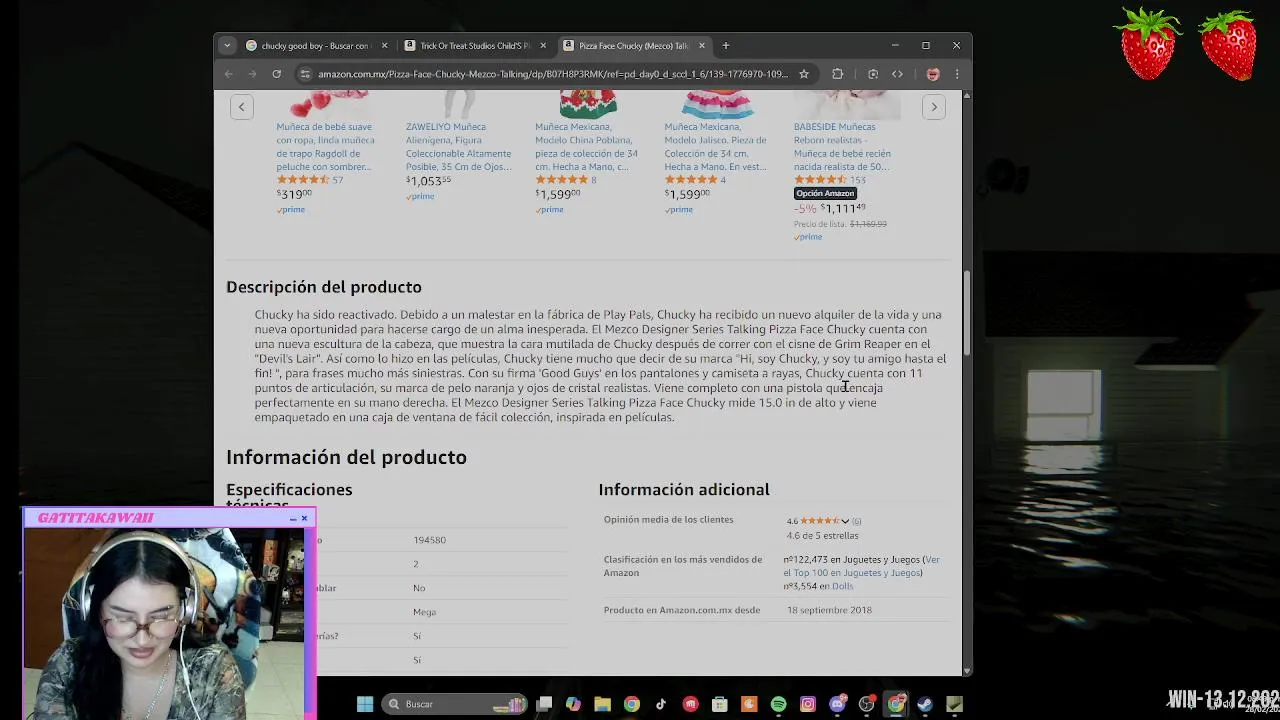The height and width of the screenshot is (720, 1280).
Task: Open Steam from the taskbar
Action: pos(925,704)
